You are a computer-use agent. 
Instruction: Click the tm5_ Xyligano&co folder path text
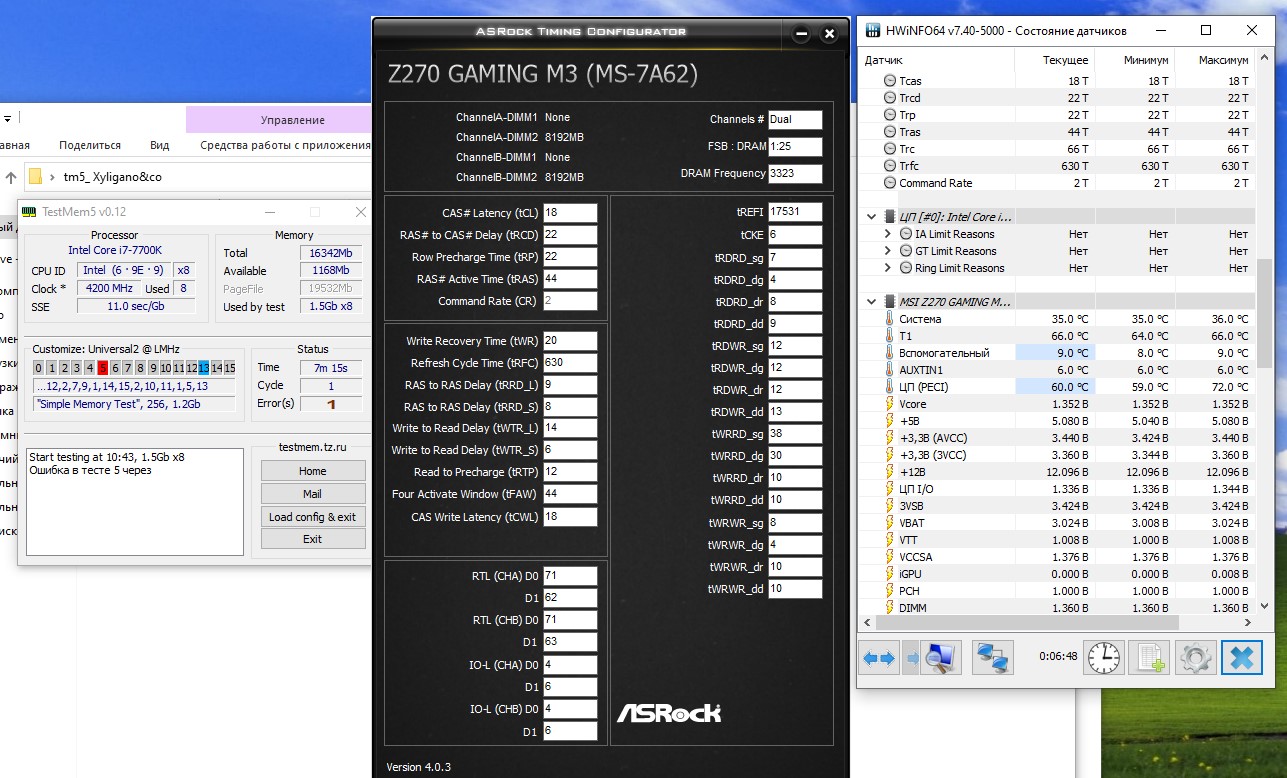point(113,177)
